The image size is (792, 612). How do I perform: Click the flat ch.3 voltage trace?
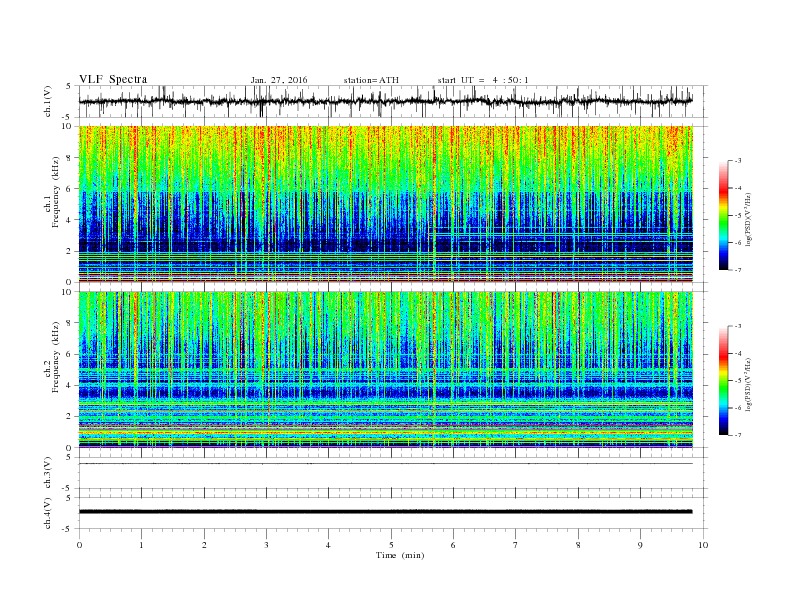(x=385, y=463)
